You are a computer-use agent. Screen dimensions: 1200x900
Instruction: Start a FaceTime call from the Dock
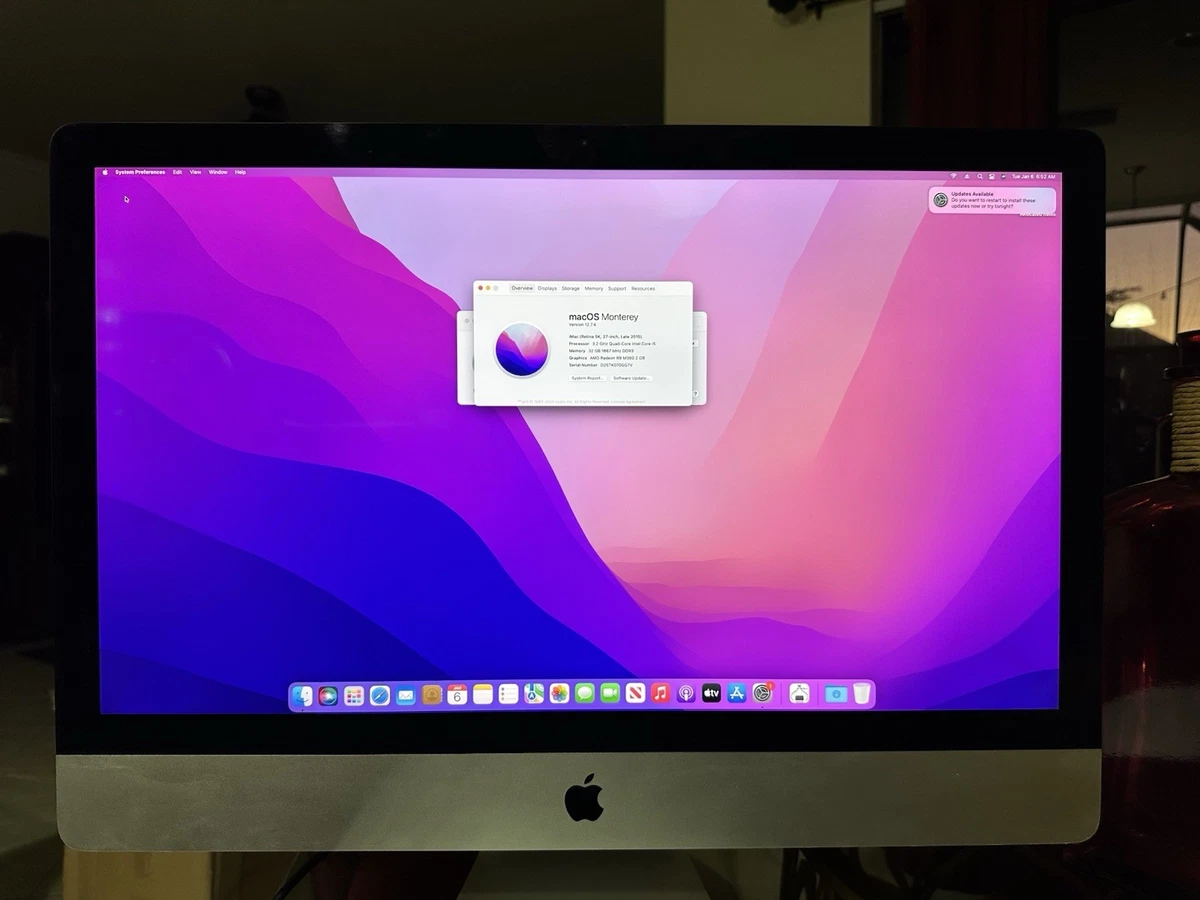coord(609,695)
